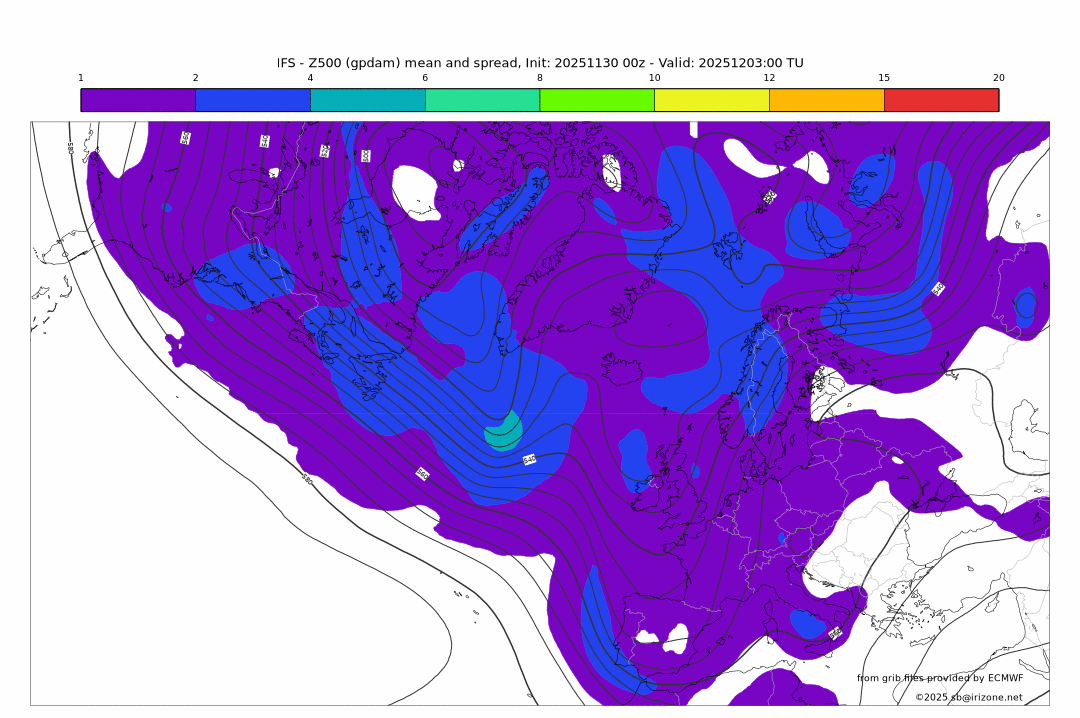This screenshot has width=1080, height=718.
Task: Click the colorbar tick label 10
Action: [x=654, y=78]
